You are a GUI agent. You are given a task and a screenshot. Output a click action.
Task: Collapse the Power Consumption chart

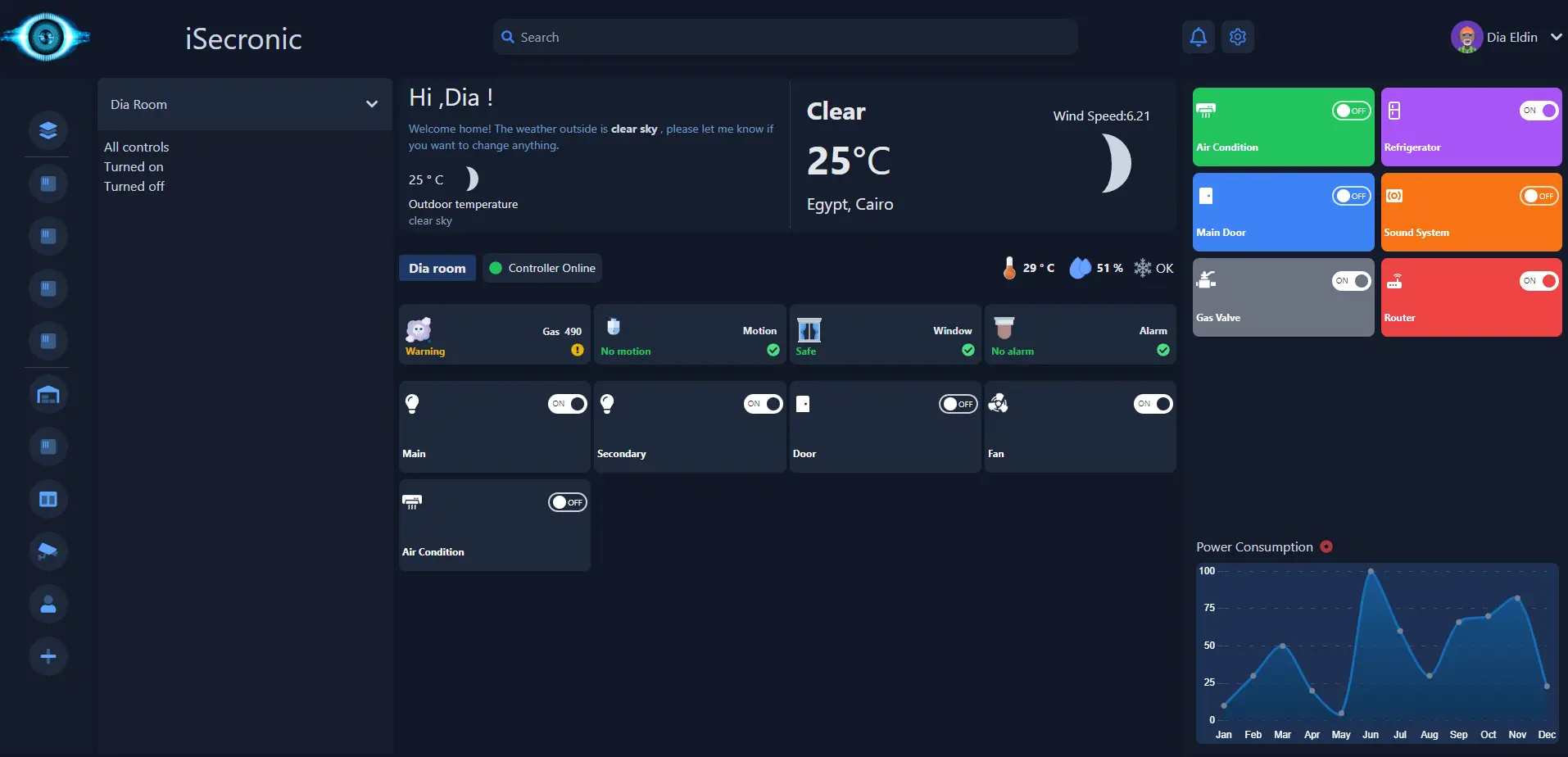coord(1327,546)
